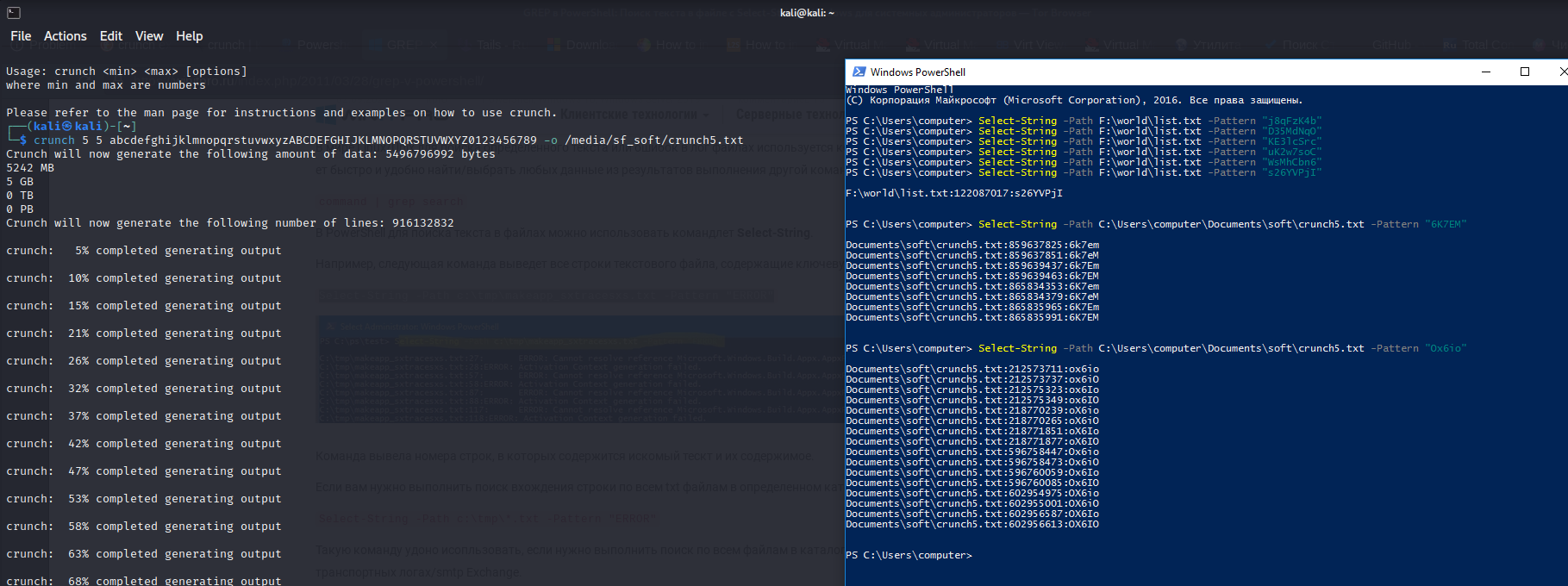Screen dimensions: 1568x586
Task: Open the Actions menu
Action: 66,36
